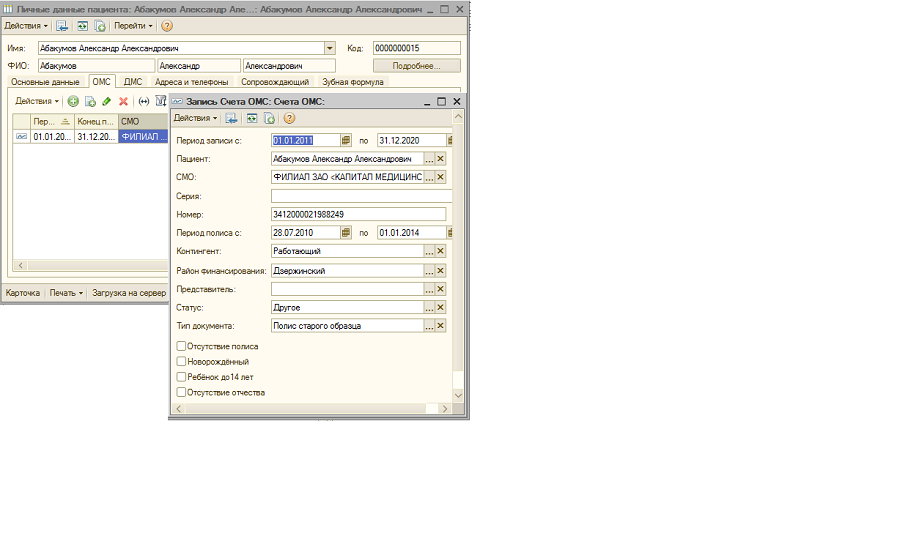Screen dimensions: 919x555
Task: Open the Адреса и телефоны tab
Action: 192,82
